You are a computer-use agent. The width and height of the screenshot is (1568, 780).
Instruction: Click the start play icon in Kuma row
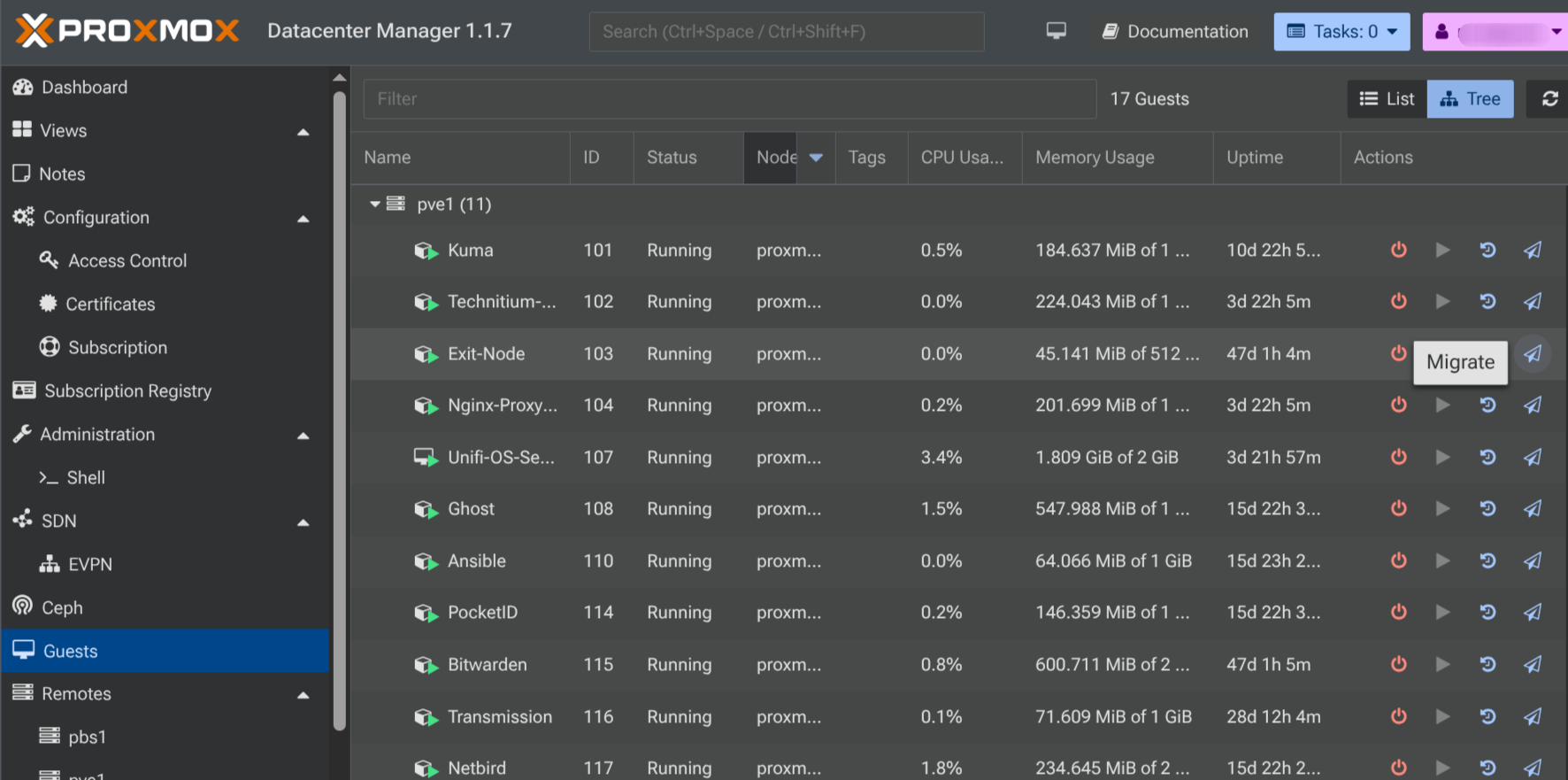[1442, 250]
